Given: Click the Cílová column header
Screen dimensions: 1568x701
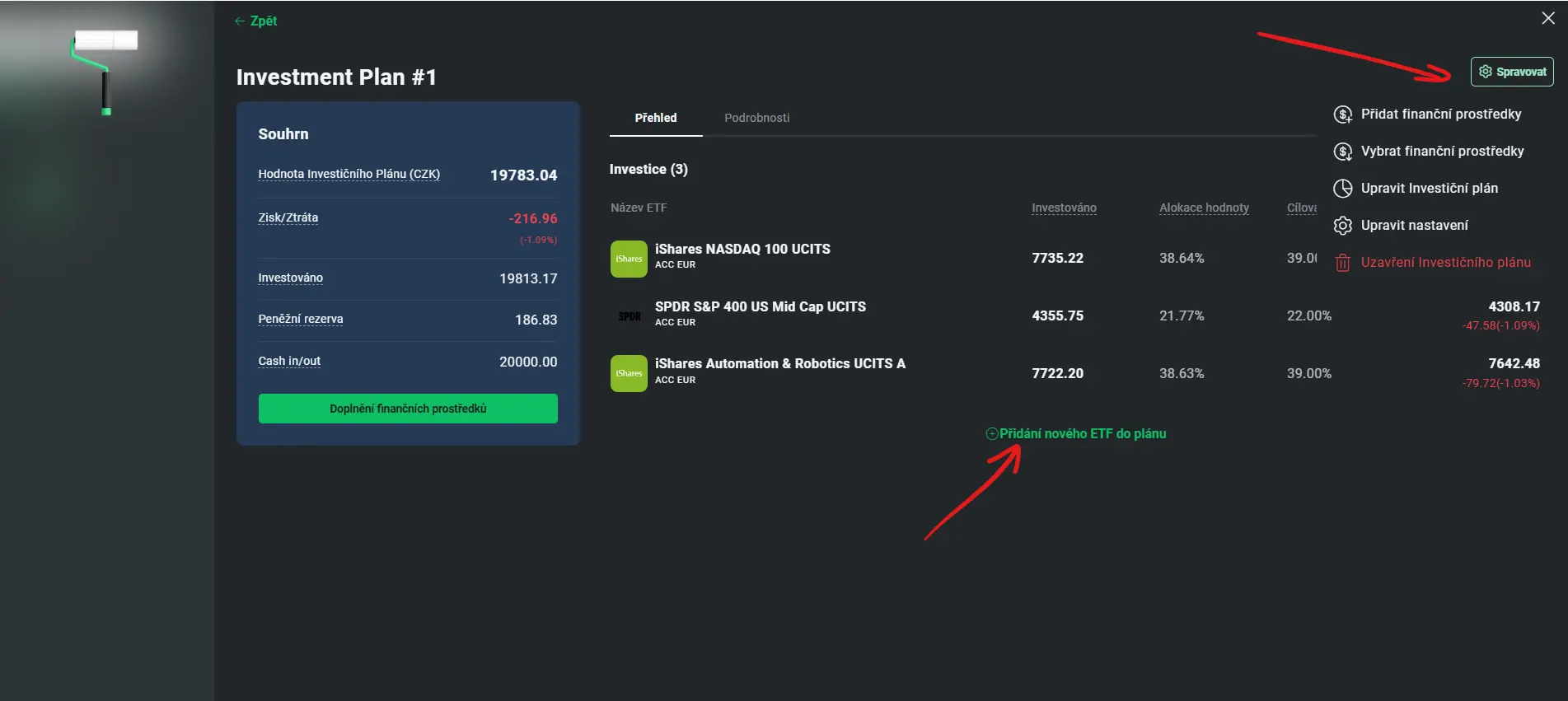Looking at the screenshot, I should 1302,208.
